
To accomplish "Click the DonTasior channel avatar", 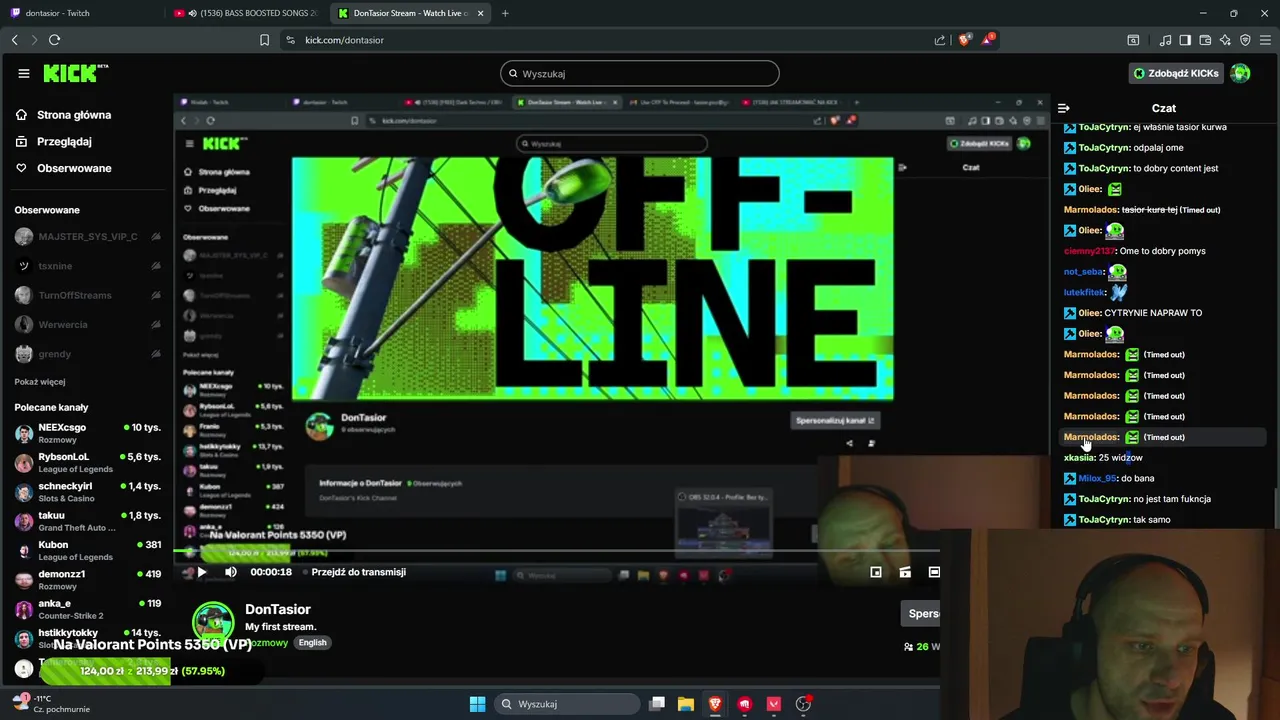I will point(213,622).
